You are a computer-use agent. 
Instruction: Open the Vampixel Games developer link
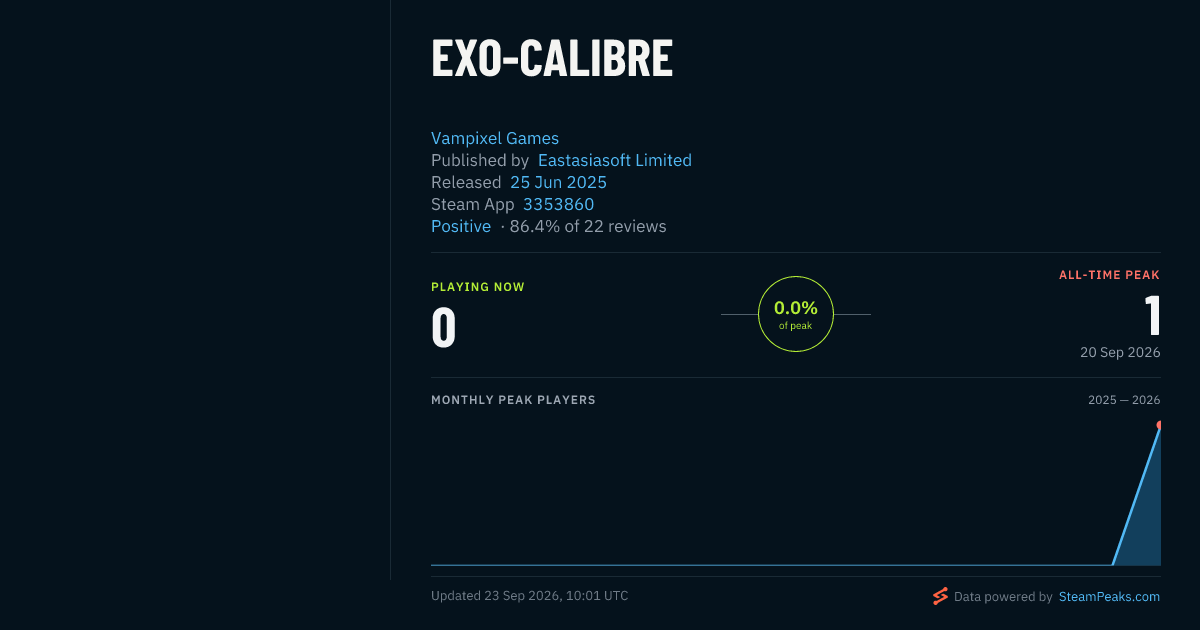[x=495, y=138]
